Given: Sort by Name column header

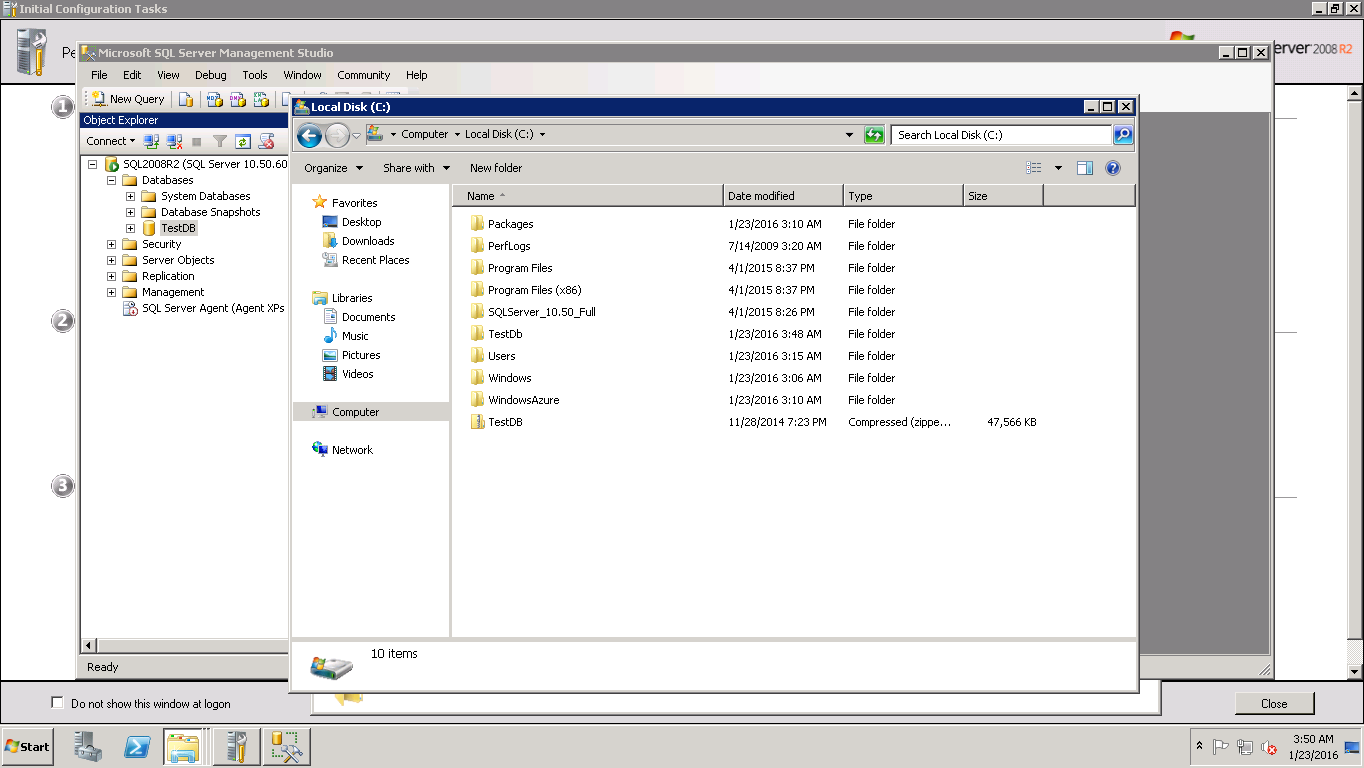Looking at the screenshot, I should [589, 196].
